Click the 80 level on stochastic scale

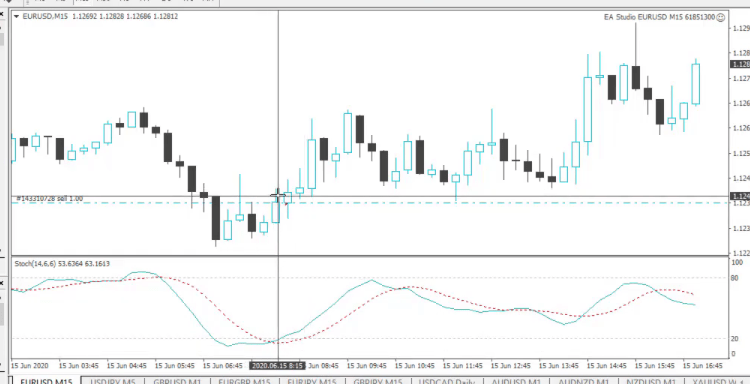click(x=734, y=278)
